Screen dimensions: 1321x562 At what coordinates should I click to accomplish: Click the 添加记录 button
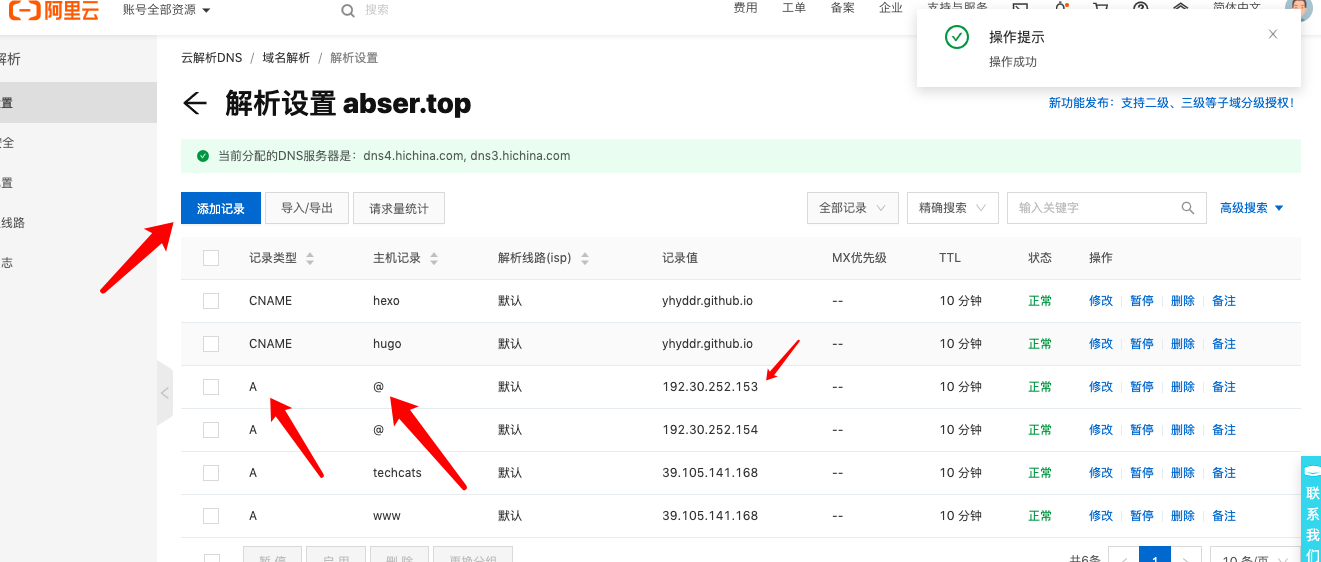click(x=221, y=208)
